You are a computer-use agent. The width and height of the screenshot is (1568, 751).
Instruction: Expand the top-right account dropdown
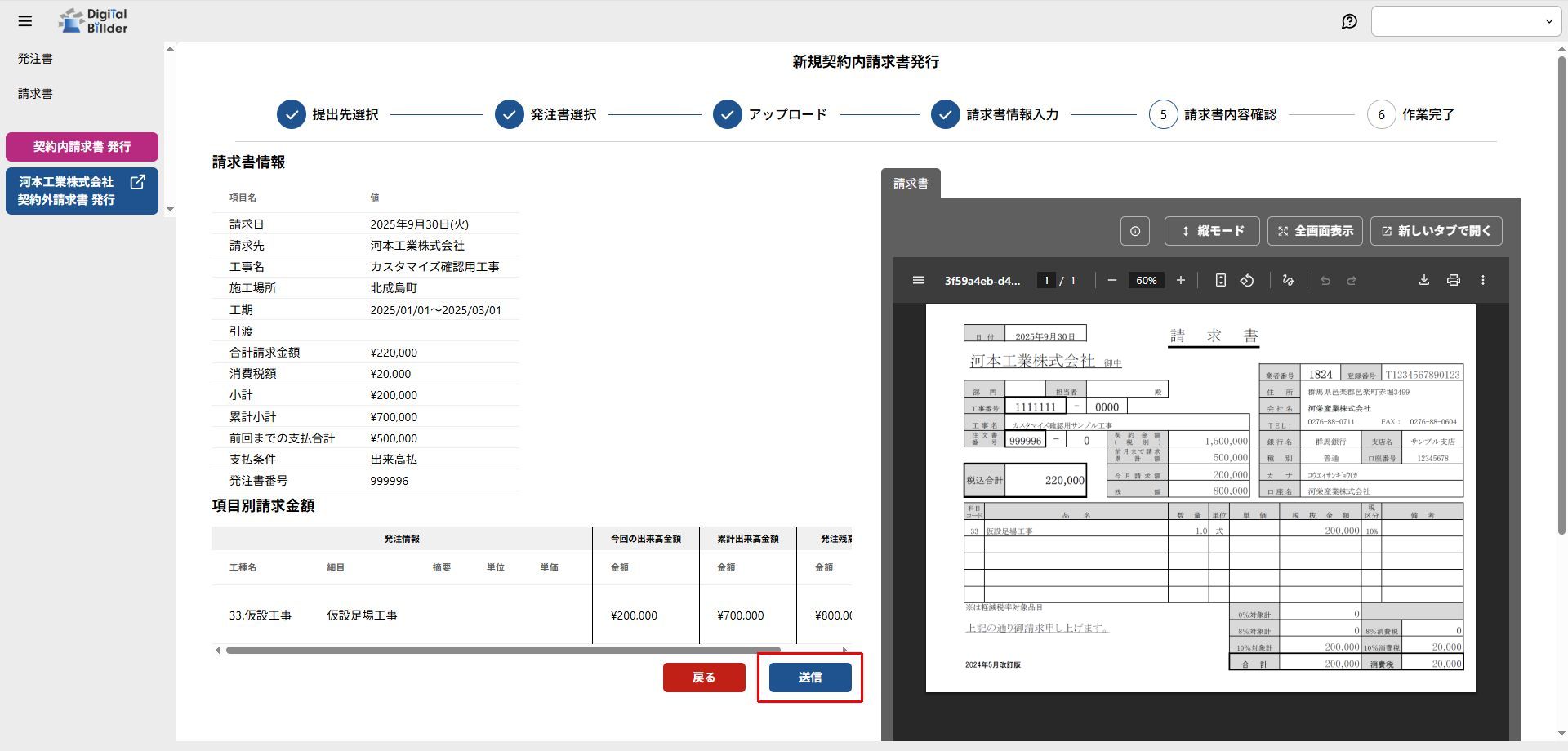tap(1466, 21)
